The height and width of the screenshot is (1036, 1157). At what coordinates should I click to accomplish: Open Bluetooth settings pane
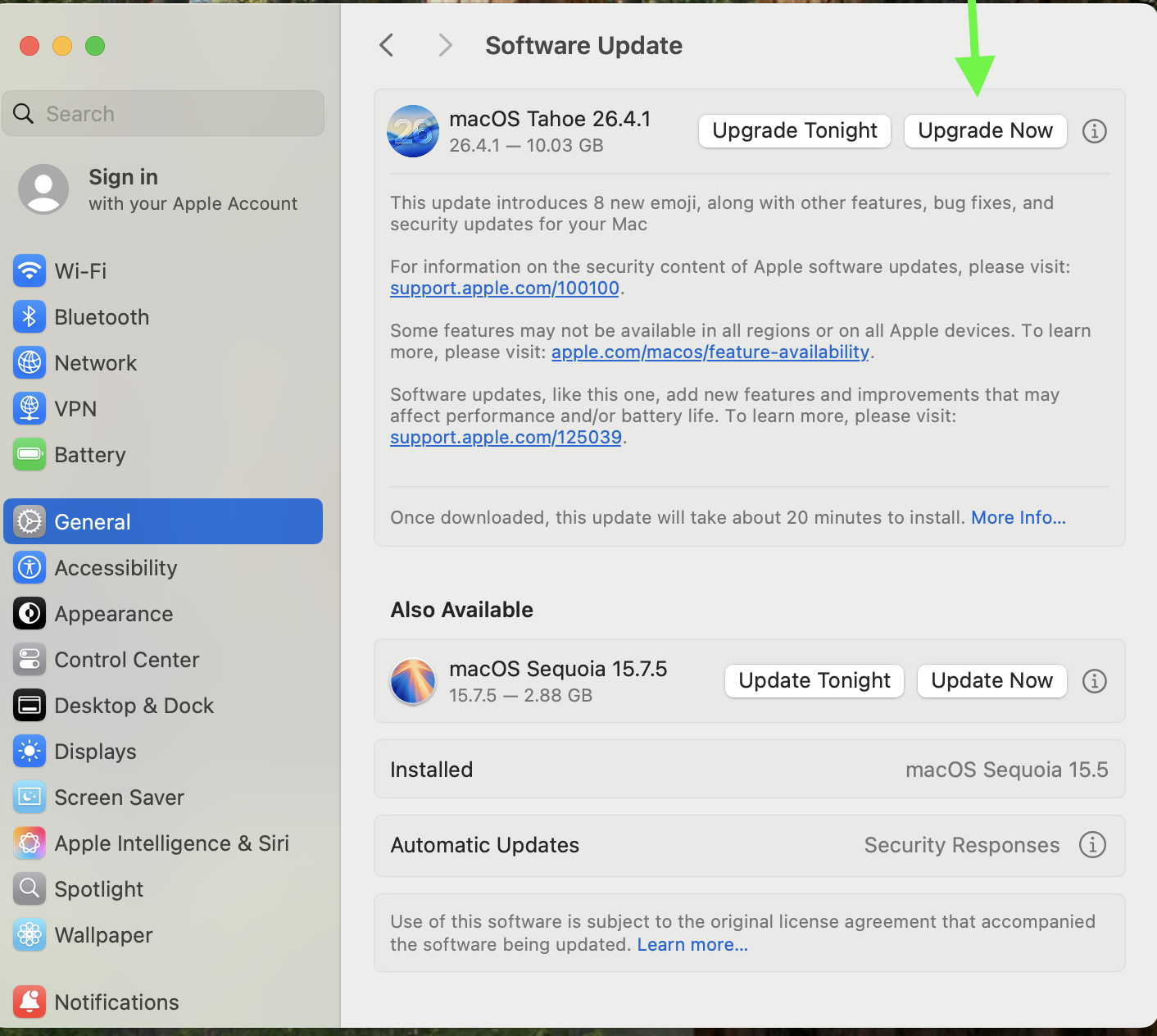[x=164, y=316]
